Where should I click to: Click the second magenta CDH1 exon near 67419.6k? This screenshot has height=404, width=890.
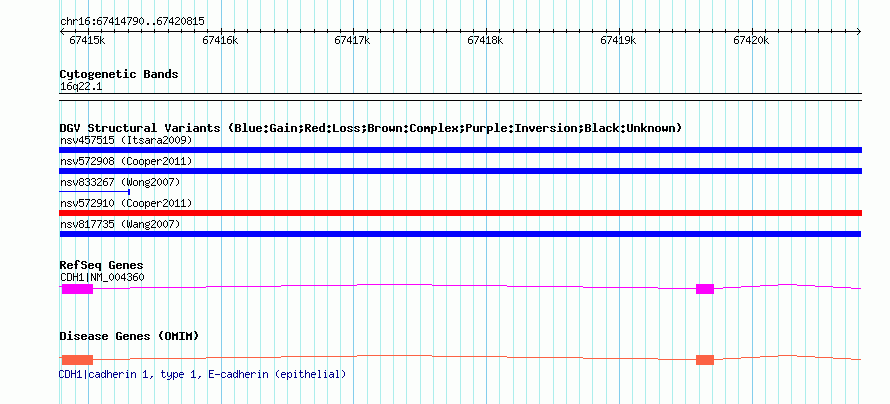point(705,289)
